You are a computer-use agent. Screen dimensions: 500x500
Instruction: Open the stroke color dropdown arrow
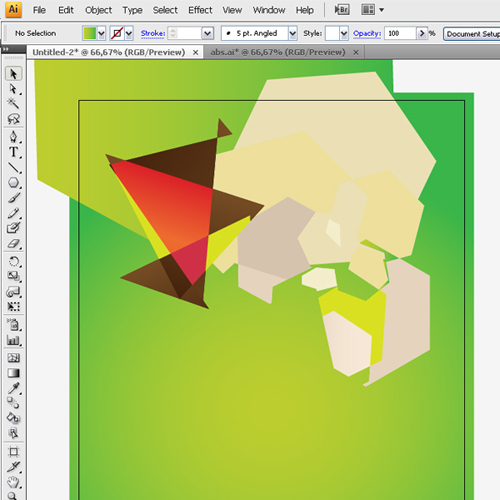[x=129, y=33]
